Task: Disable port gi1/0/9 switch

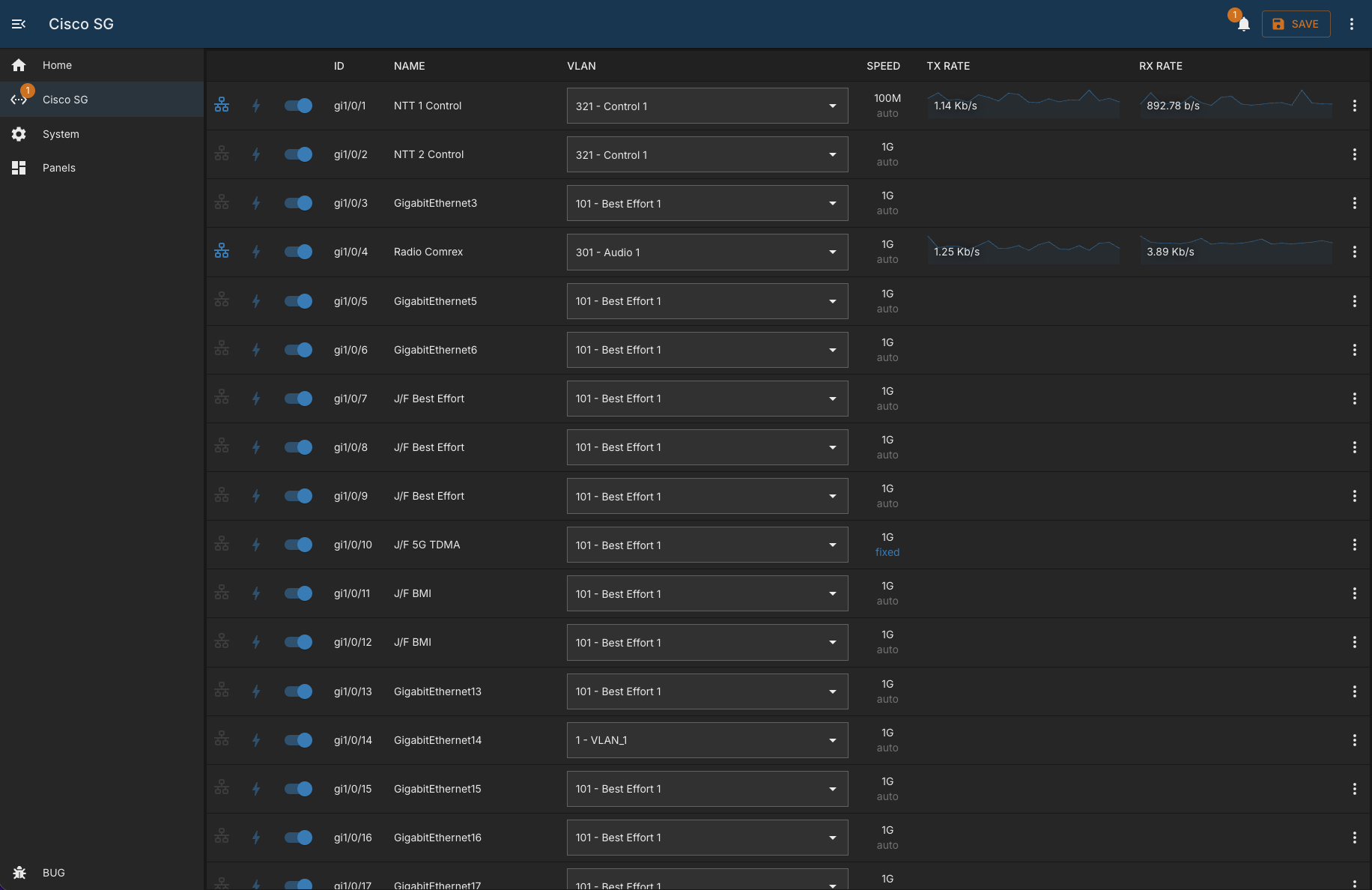Action: 298,496
